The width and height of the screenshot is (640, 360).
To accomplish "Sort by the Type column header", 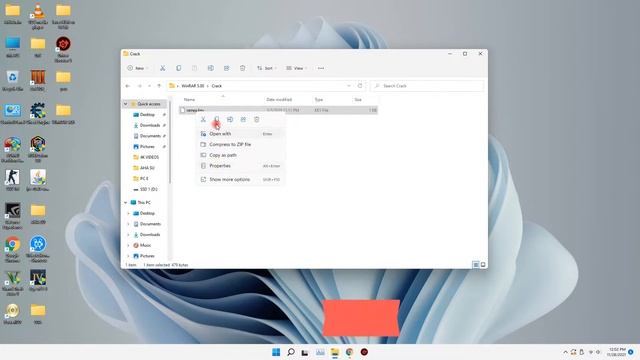I will pyautogui.click(x=319, y=100).
